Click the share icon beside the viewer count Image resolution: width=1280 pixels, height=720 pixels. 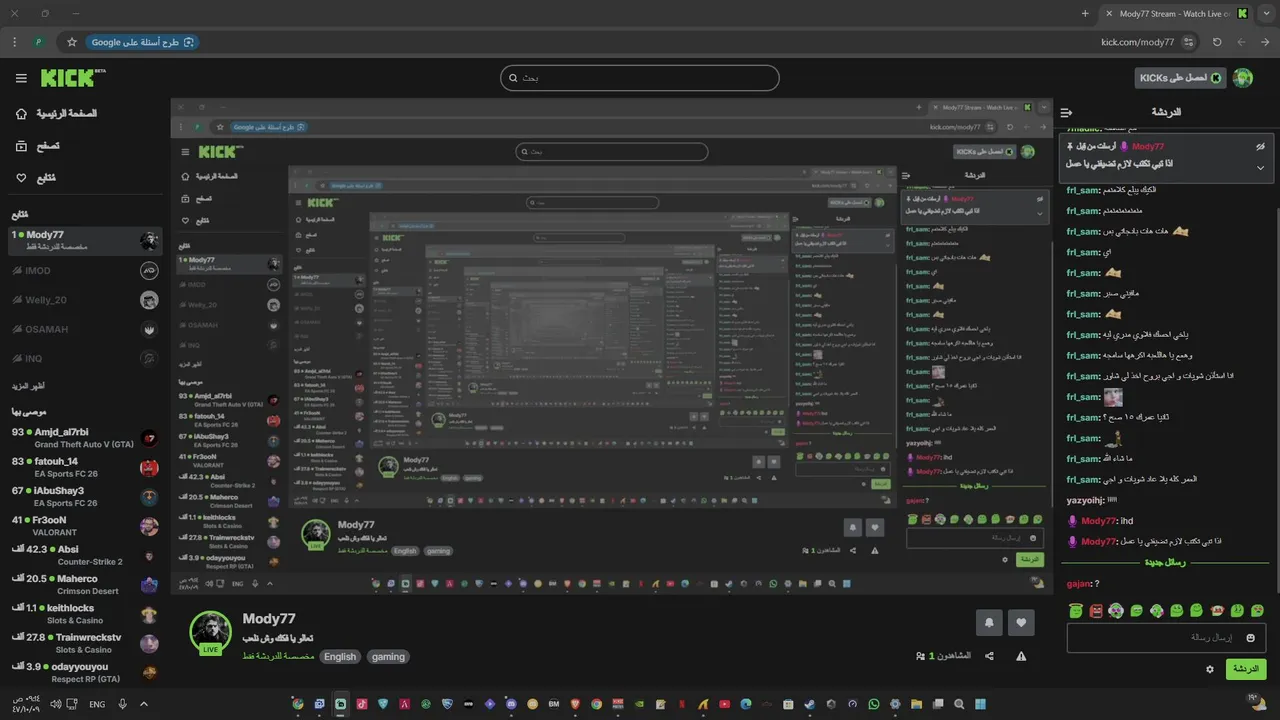pyautogui.click(x=990, y=656)
